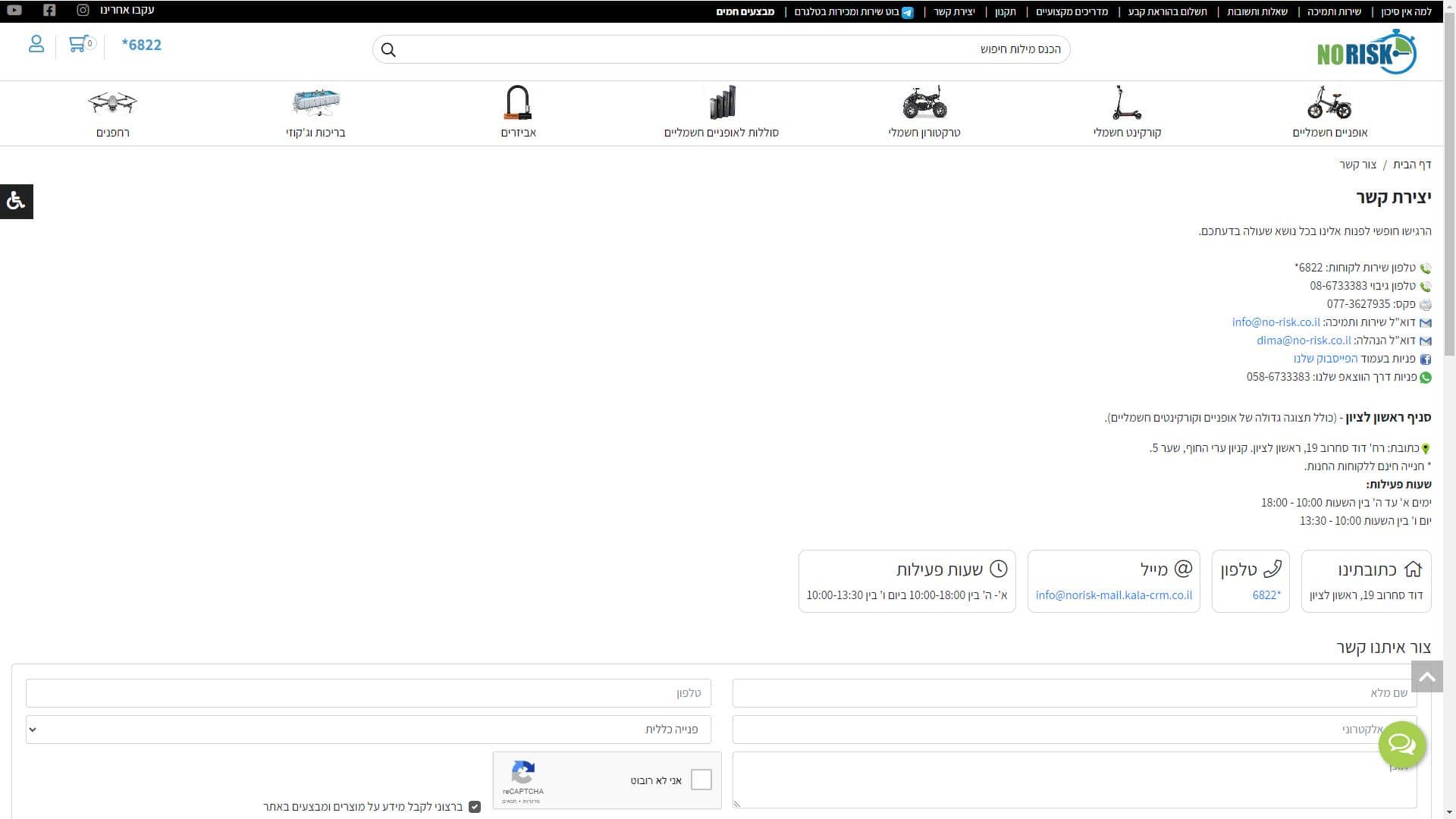Click the 'שם מלא' full name field
Image resolution: width=1456 pixels, height=819 pixels.
click(1074, 693)
